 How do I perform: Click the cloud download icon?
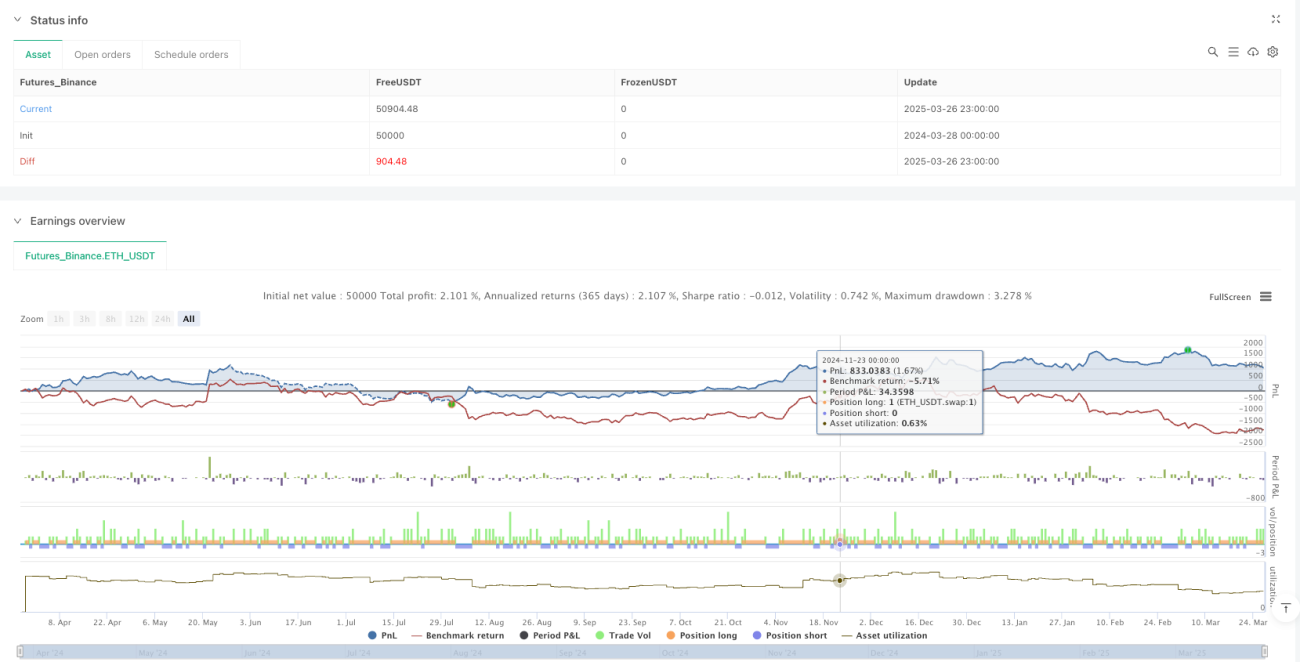click(1253, 52)
